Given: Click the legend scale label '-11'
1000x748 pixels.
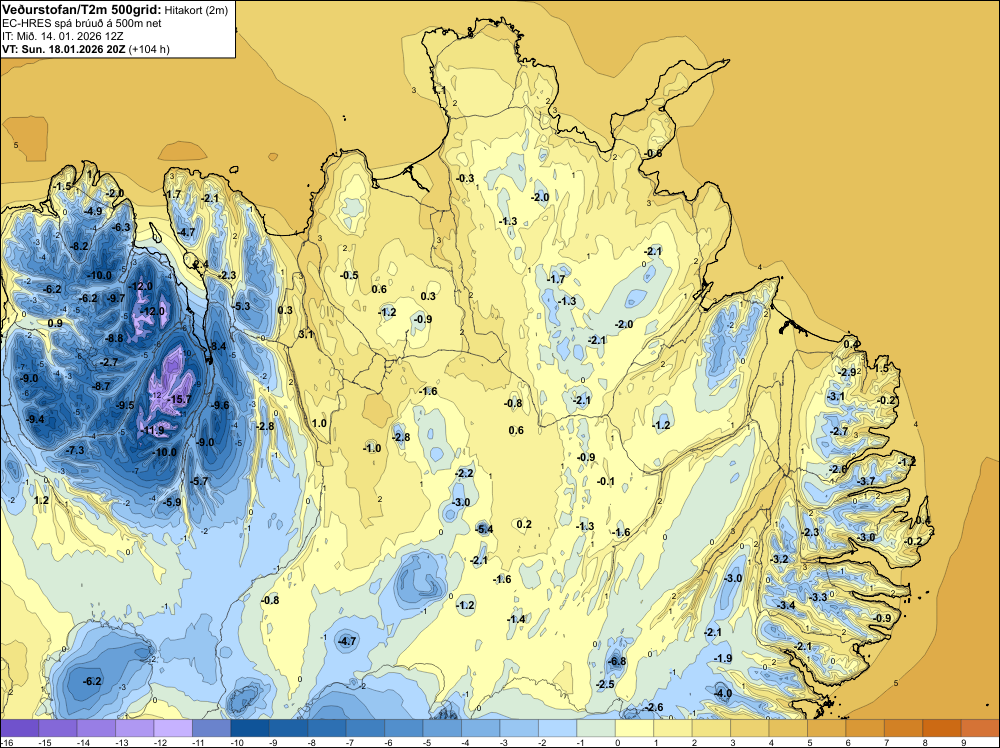Looking at the screenshot, I should click(x=198, y=742).
